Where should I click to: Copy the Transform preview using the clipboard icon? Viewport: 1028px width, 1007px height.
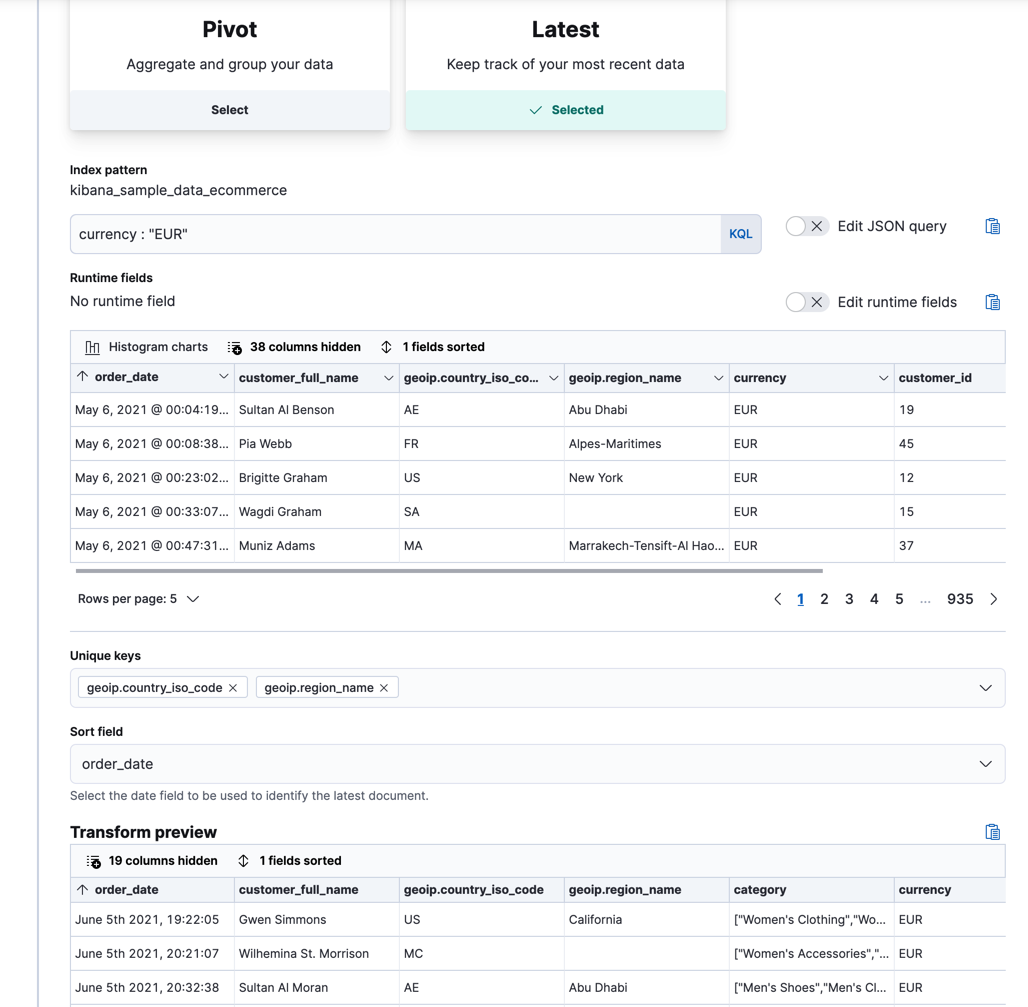(x=992, y=831)
